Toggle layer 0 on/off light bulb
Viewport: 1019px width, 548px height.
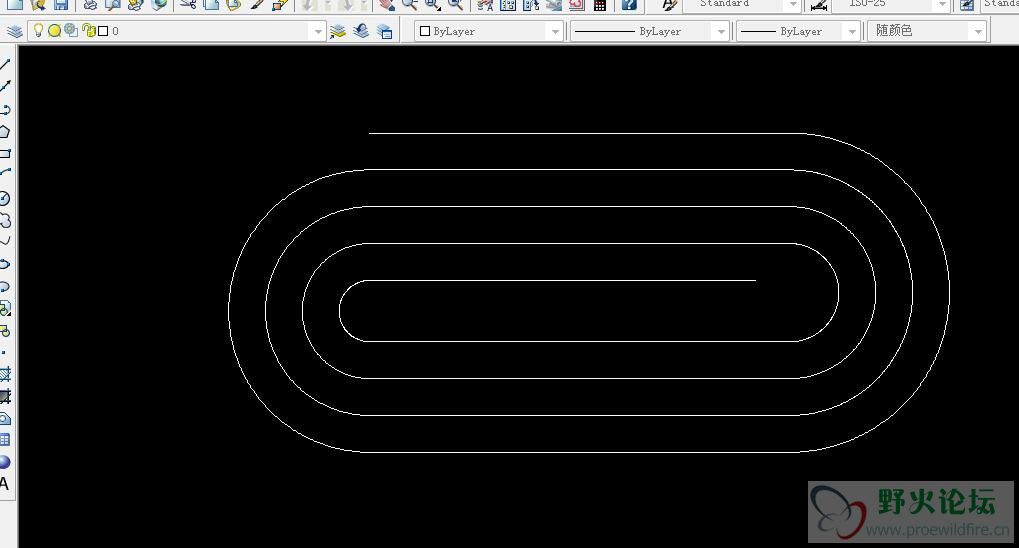click(38, 30)
